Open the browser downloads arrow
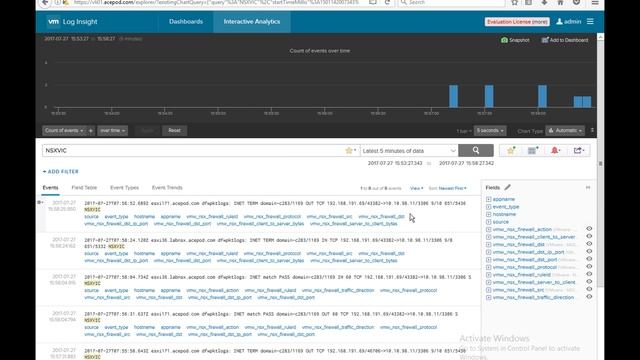The width and height of the screenshot is (640, 360). point(544,2)
